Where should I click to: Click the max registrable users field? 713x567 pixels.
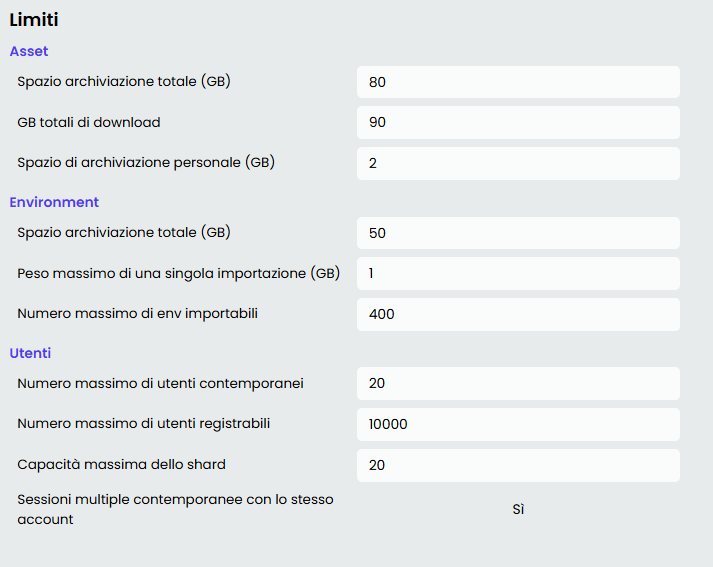(518, 424)
